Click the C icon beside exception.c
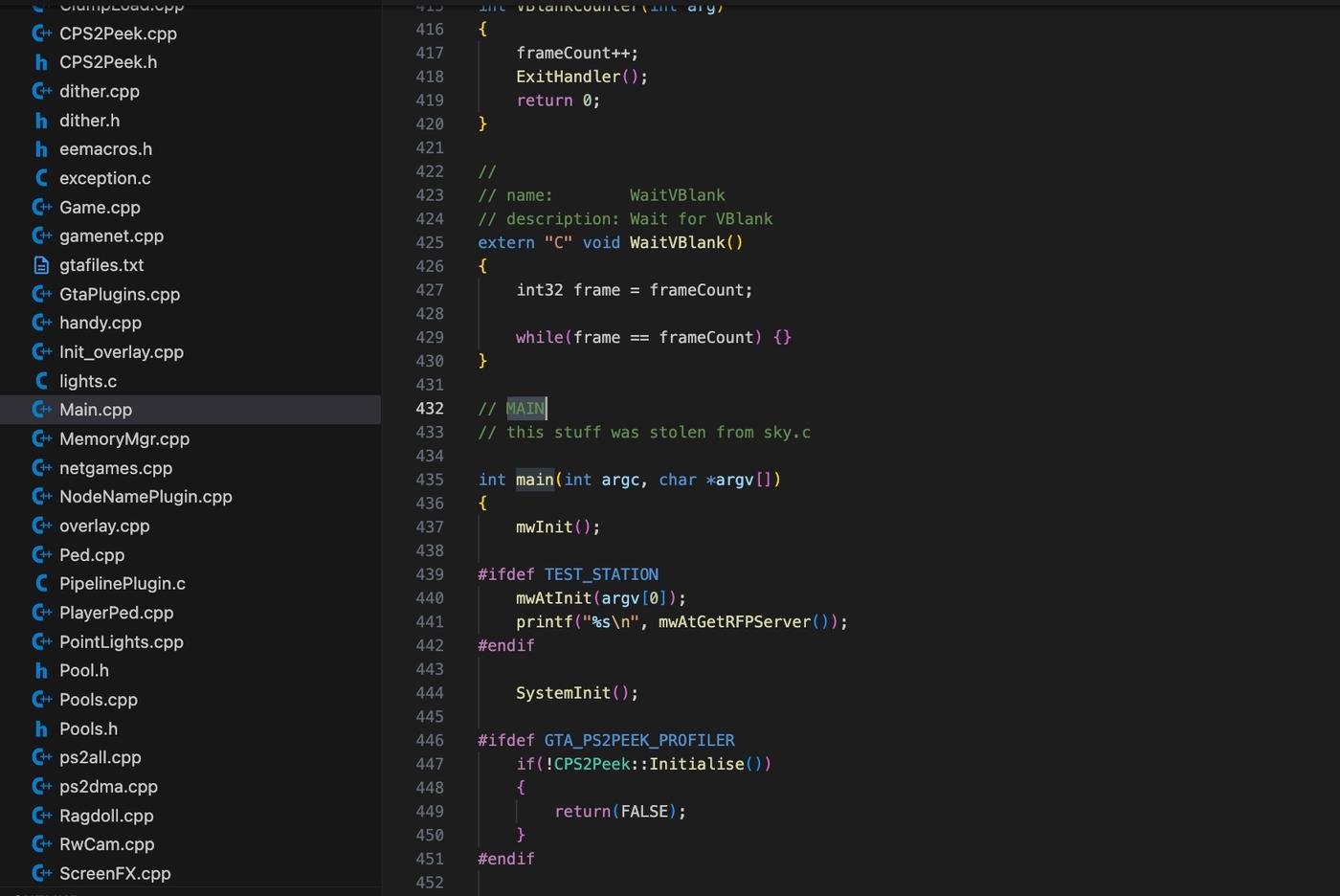This screenshot has width=1340, height=896. pos(41,178)
